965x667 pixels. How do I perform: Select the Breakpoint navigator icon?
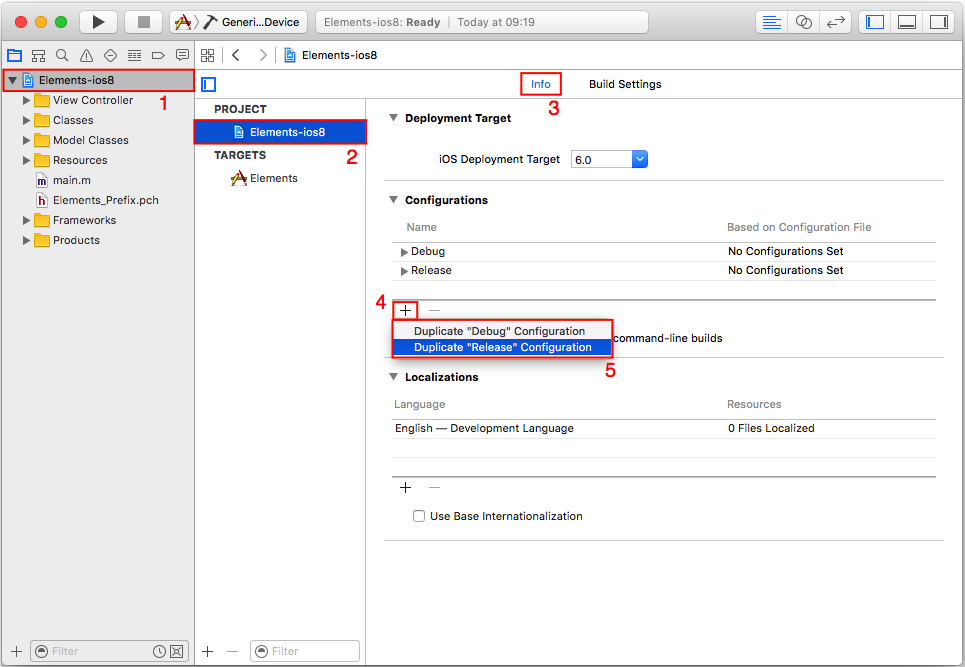click(157, 55)
